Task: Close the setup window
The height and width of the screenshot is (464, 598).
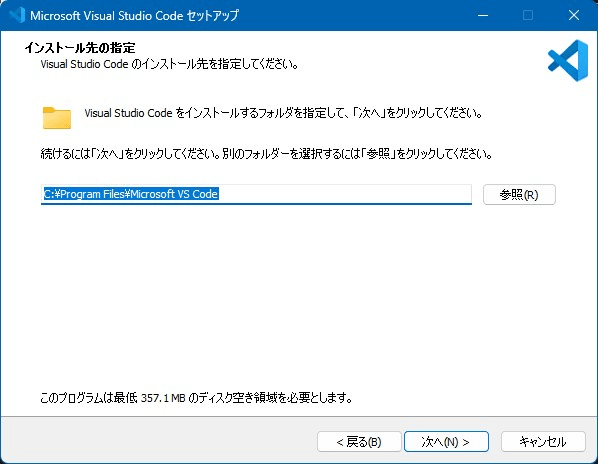Action: [574, 15]
